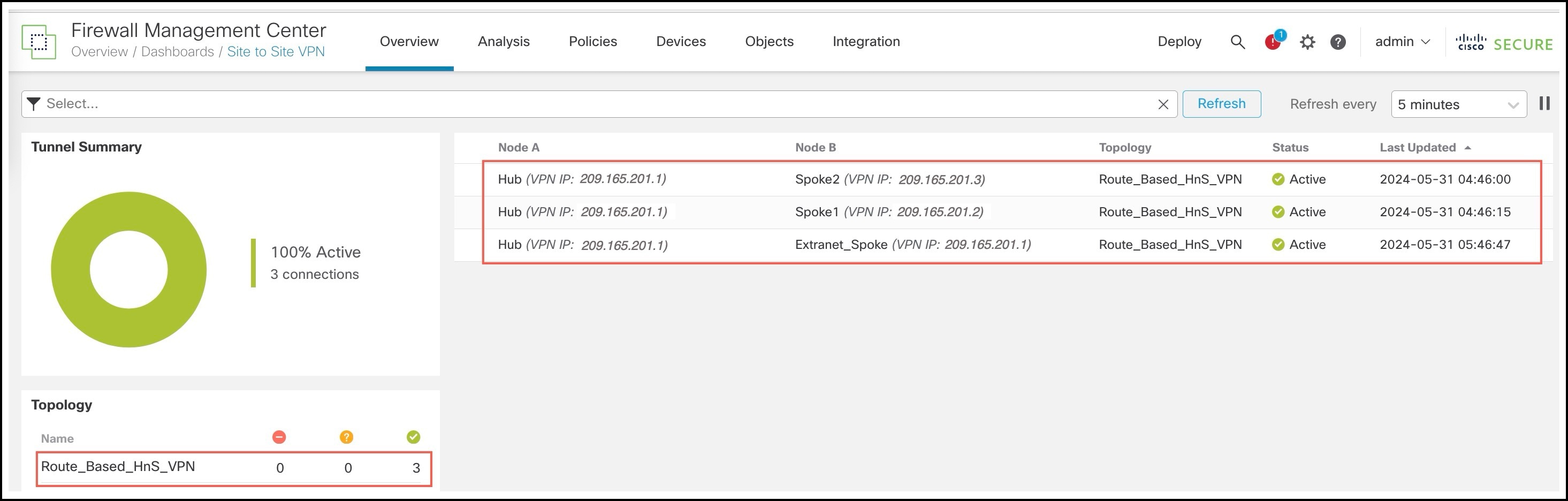Sort by the Last Updated arrow
The image size is (1568, 501).
(1467, 147)
